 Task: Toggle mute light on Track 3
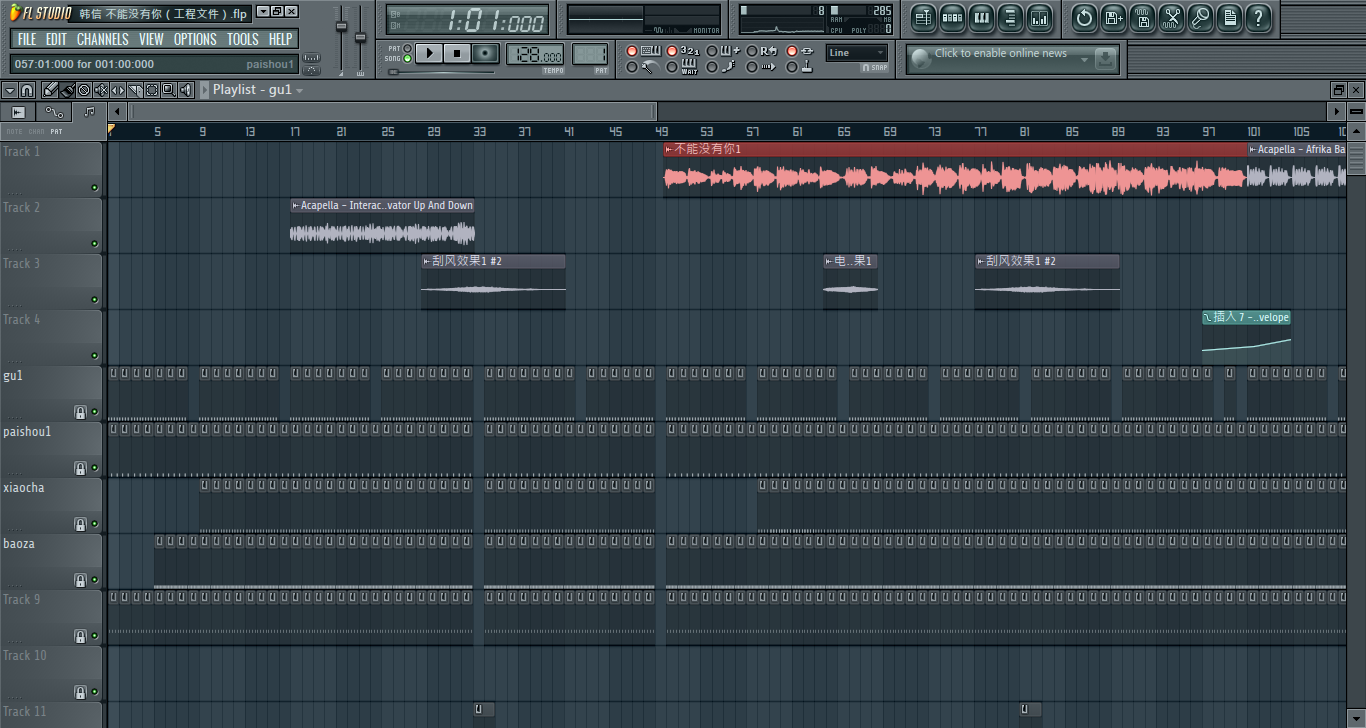tap(95, 300)
